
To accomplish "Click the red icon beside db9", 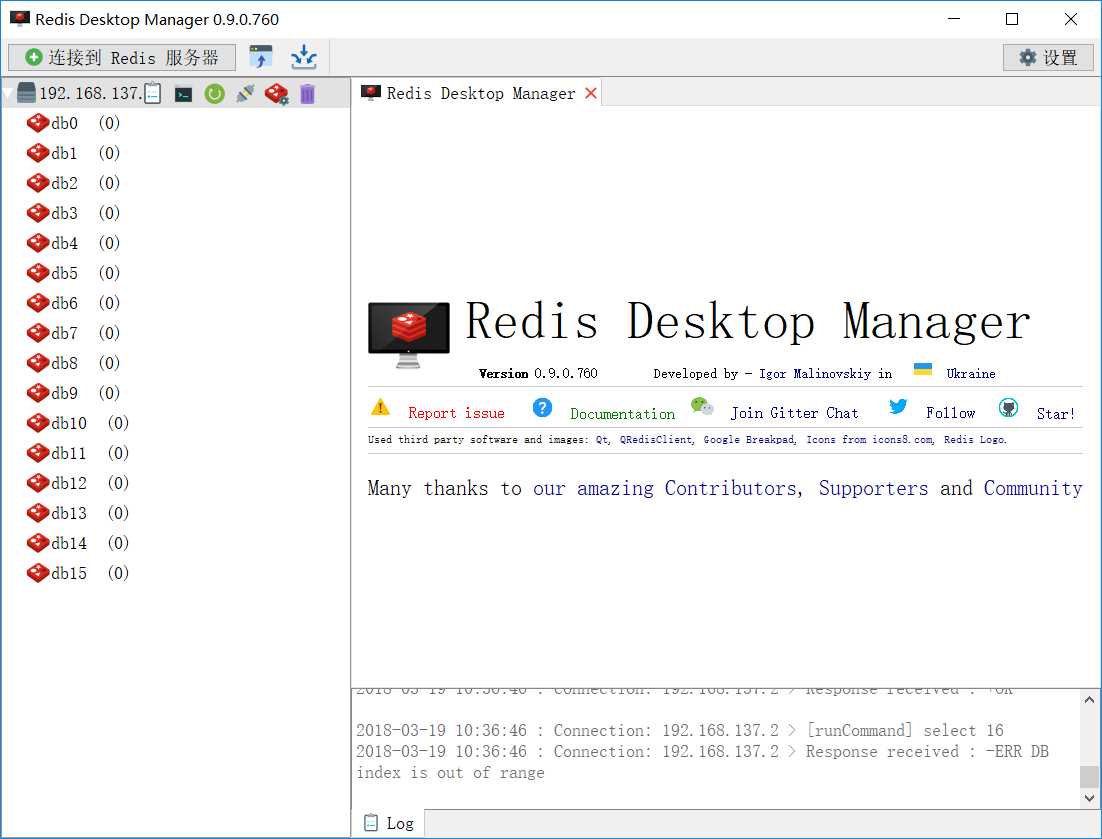I will click(x=37, y=394).
